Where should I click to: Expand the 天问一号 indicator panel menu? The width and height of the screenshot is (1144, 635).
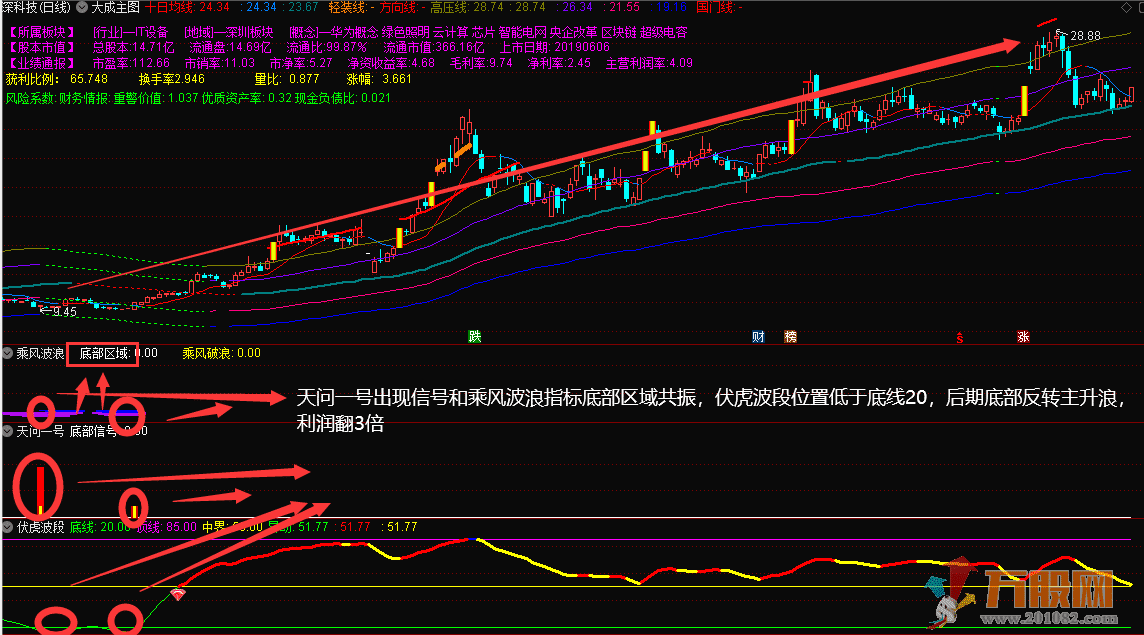[x=8, y=431]
